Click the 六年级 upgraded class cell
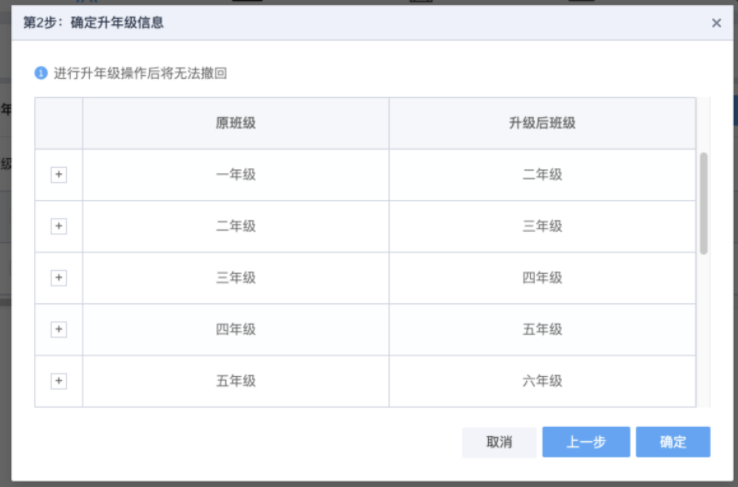This screenshot has width=738, height=487. click(x=542, y=381)
